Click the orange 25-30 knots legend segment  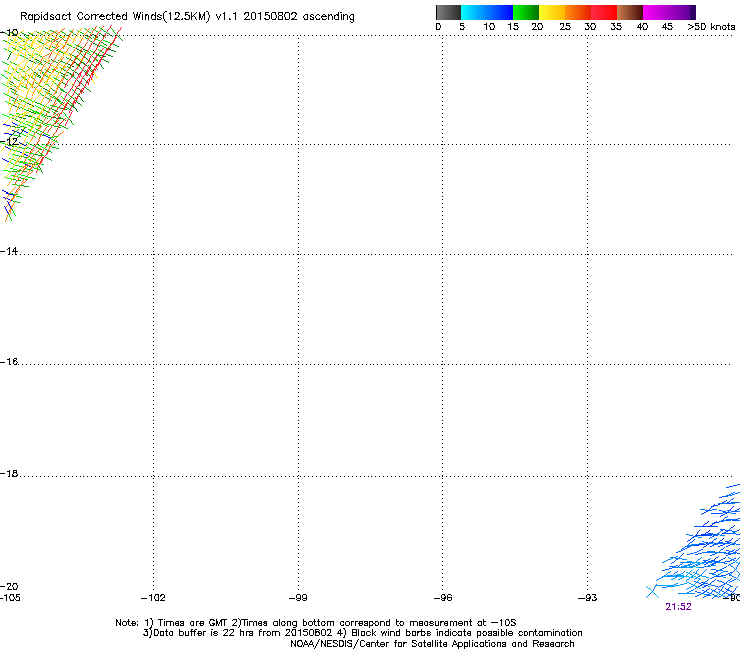click(x=578, y=12)
